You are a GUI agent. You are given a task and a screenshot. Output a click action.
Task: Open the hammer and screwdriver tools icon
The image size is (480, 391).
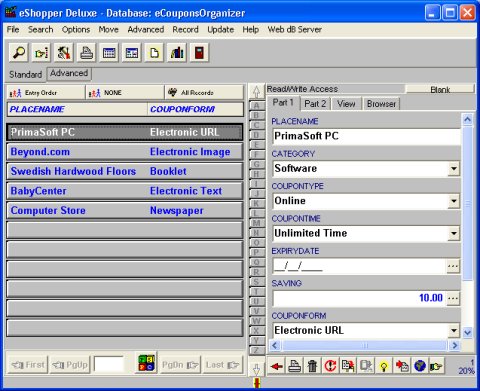pyautogui.click(x=64, y=53)
